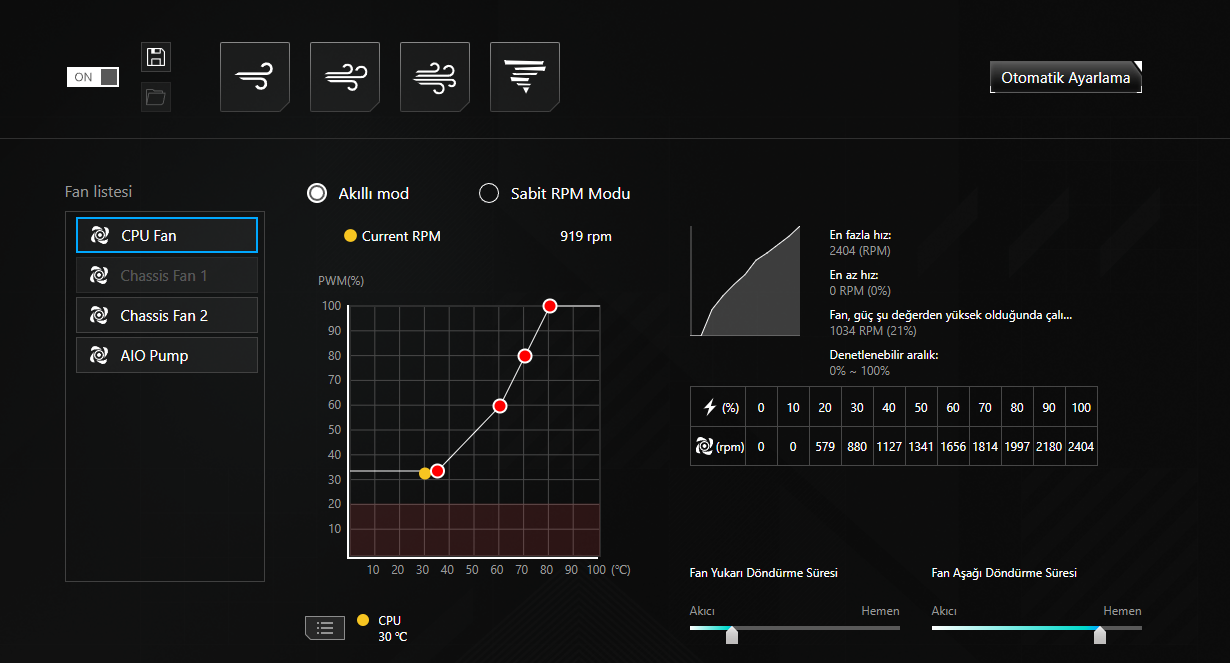
Task: Select the standard fan preset (two-stream wind icon)
Action: pos(345,77)
